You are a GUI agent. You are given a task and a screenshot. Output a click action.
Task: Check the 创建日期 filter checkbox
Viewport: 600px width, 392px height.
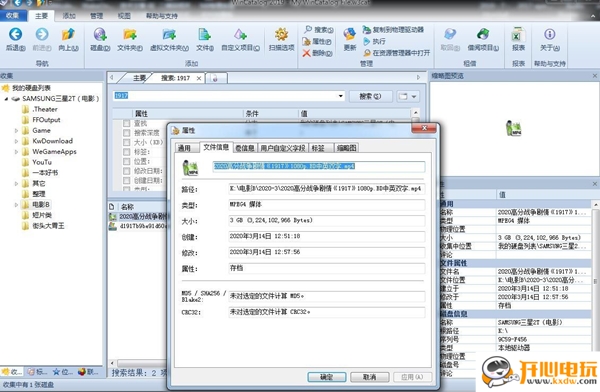[126, 180]
